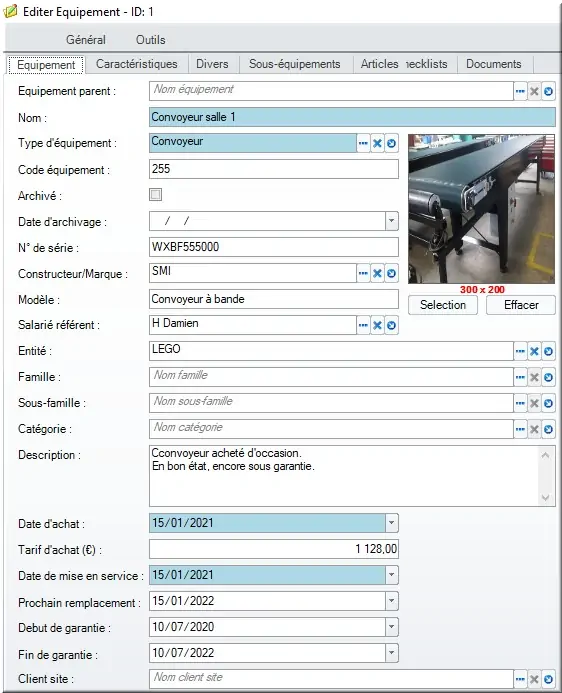The image size is (562, 693).
Task: Open the Outils menu
Action: point(151,40)
